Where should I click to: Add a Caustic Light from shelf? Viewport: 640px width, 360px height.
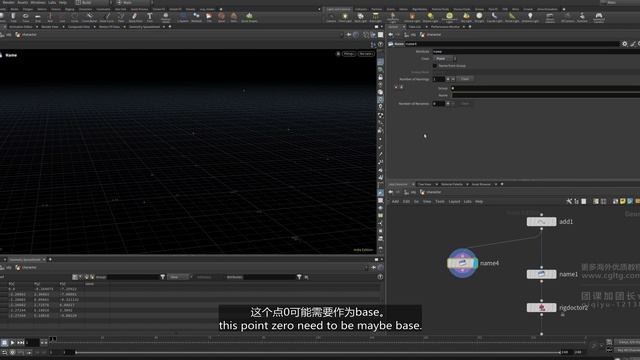point(494,17)
